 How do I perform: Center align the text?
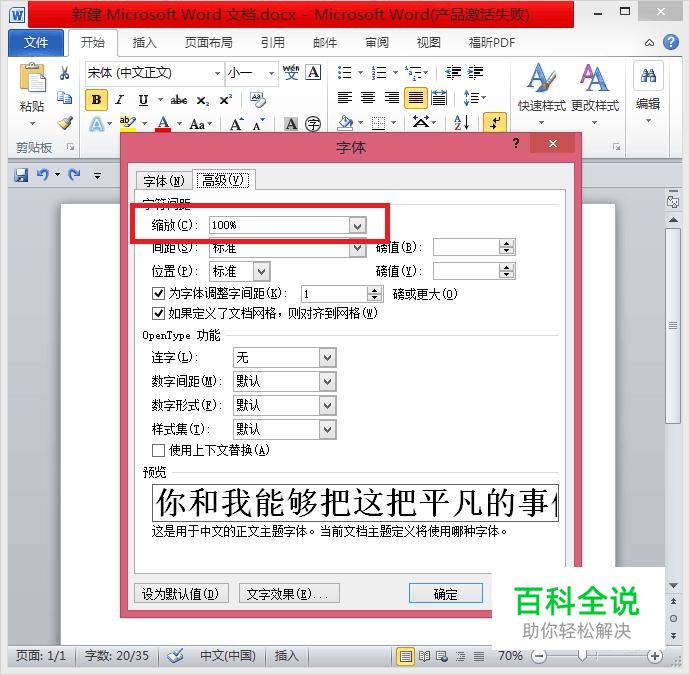coord(368,97)
